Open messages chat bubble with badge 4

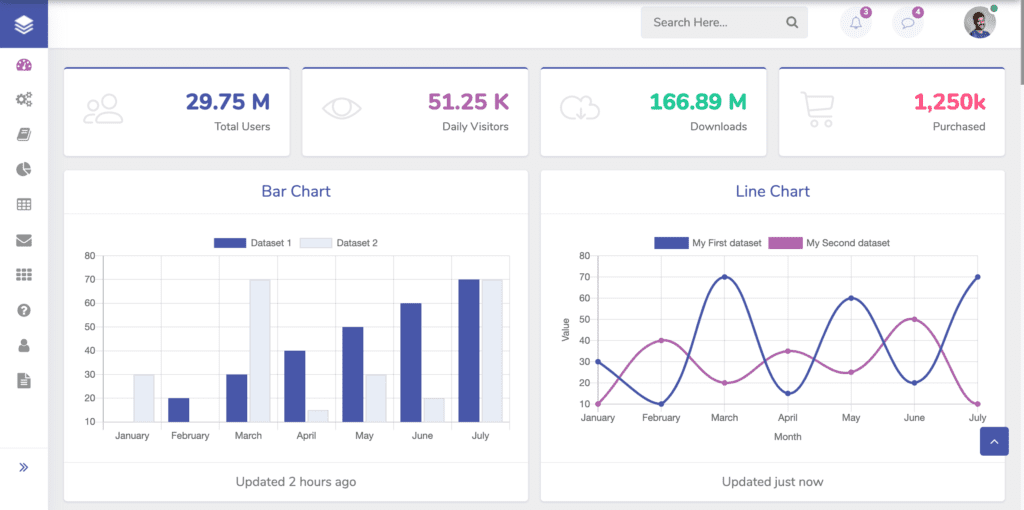tap(908, 23)
